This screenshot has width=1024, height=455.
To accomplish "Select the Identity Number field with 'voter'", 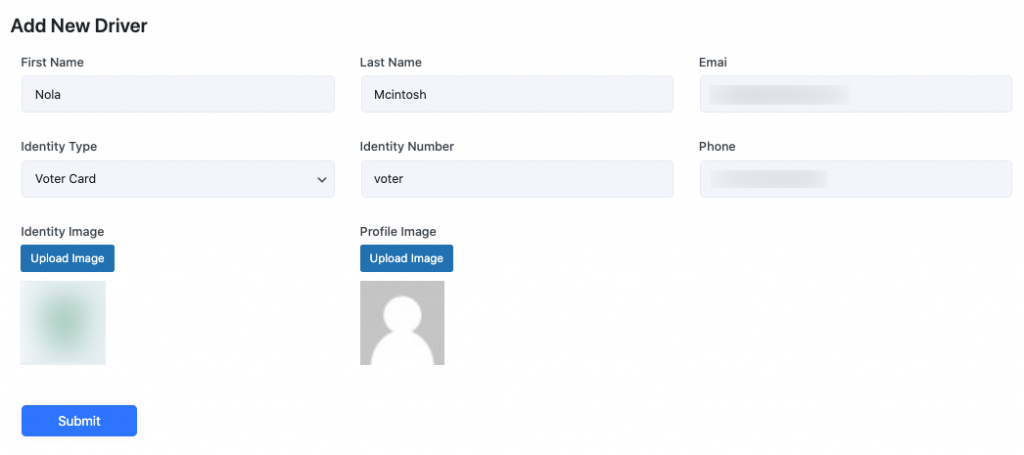I will (x=516, y=179).
